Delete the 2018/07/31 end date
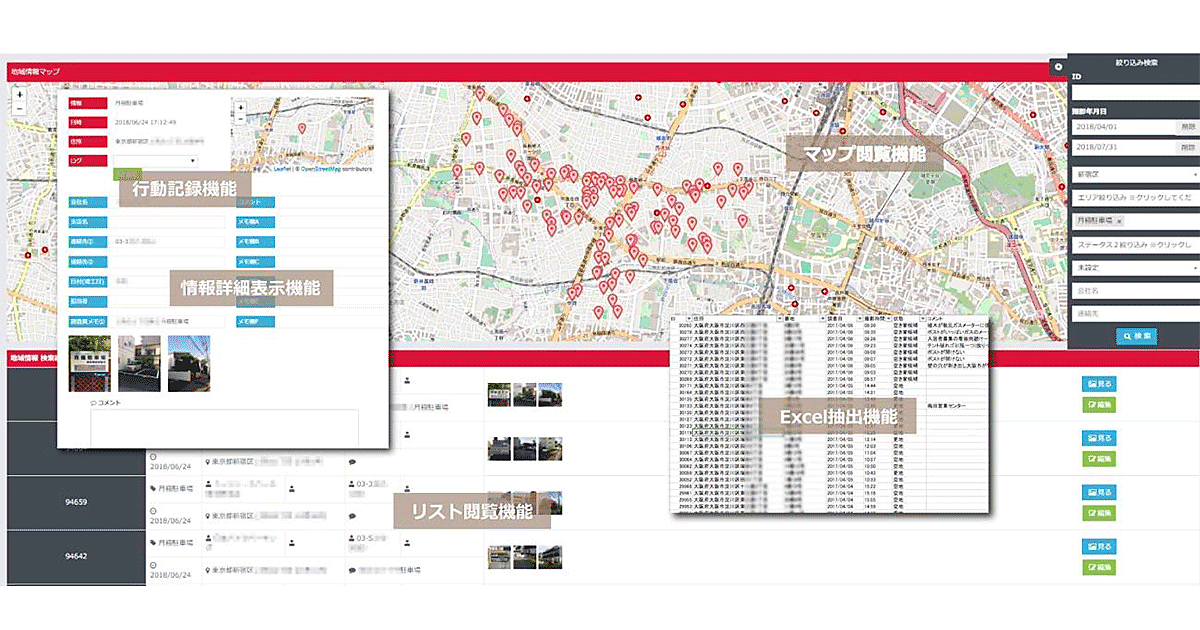The height and width of the screenshot is (630, 1200). (x=1187, y=147)
